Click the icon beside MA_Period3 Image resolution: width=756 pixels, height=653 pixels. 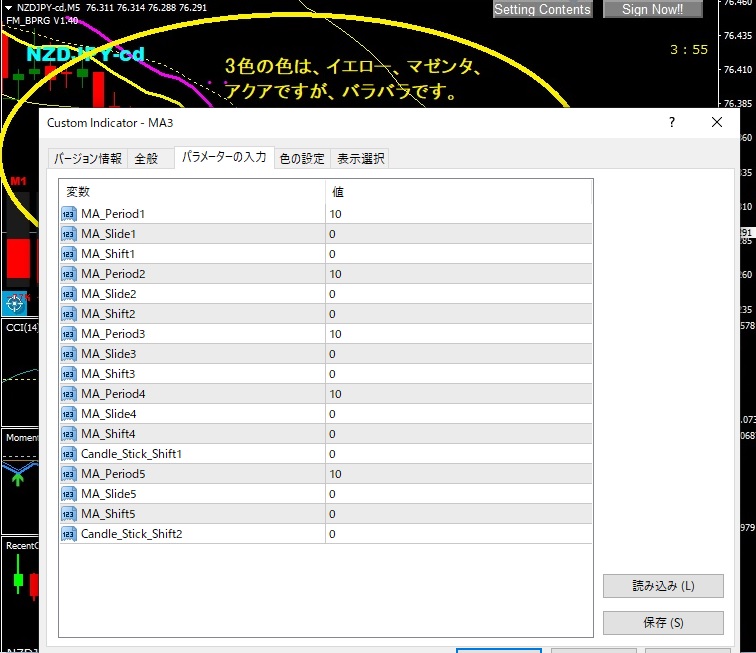[69, 334]
